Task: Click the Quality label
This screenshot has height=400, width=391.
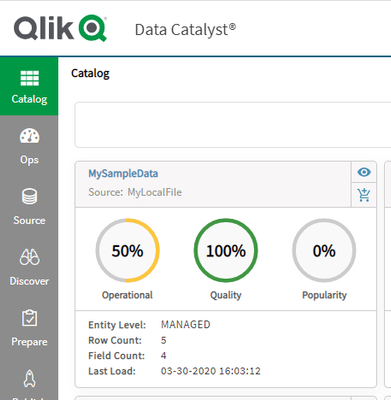Action: point(226,295)
